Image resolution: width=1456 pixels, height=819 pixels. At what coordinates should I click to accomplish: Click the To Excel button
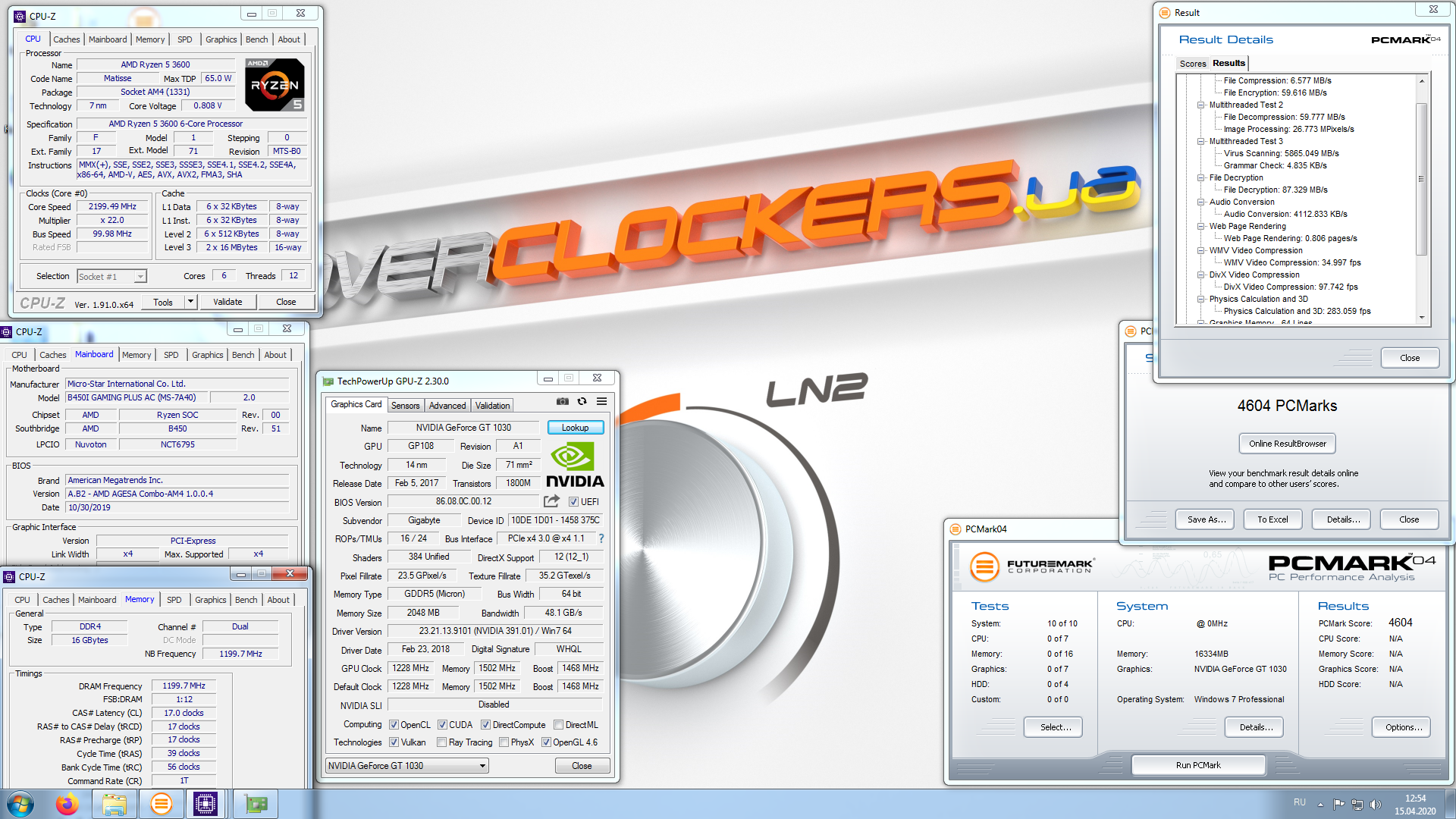point(1272,519)
